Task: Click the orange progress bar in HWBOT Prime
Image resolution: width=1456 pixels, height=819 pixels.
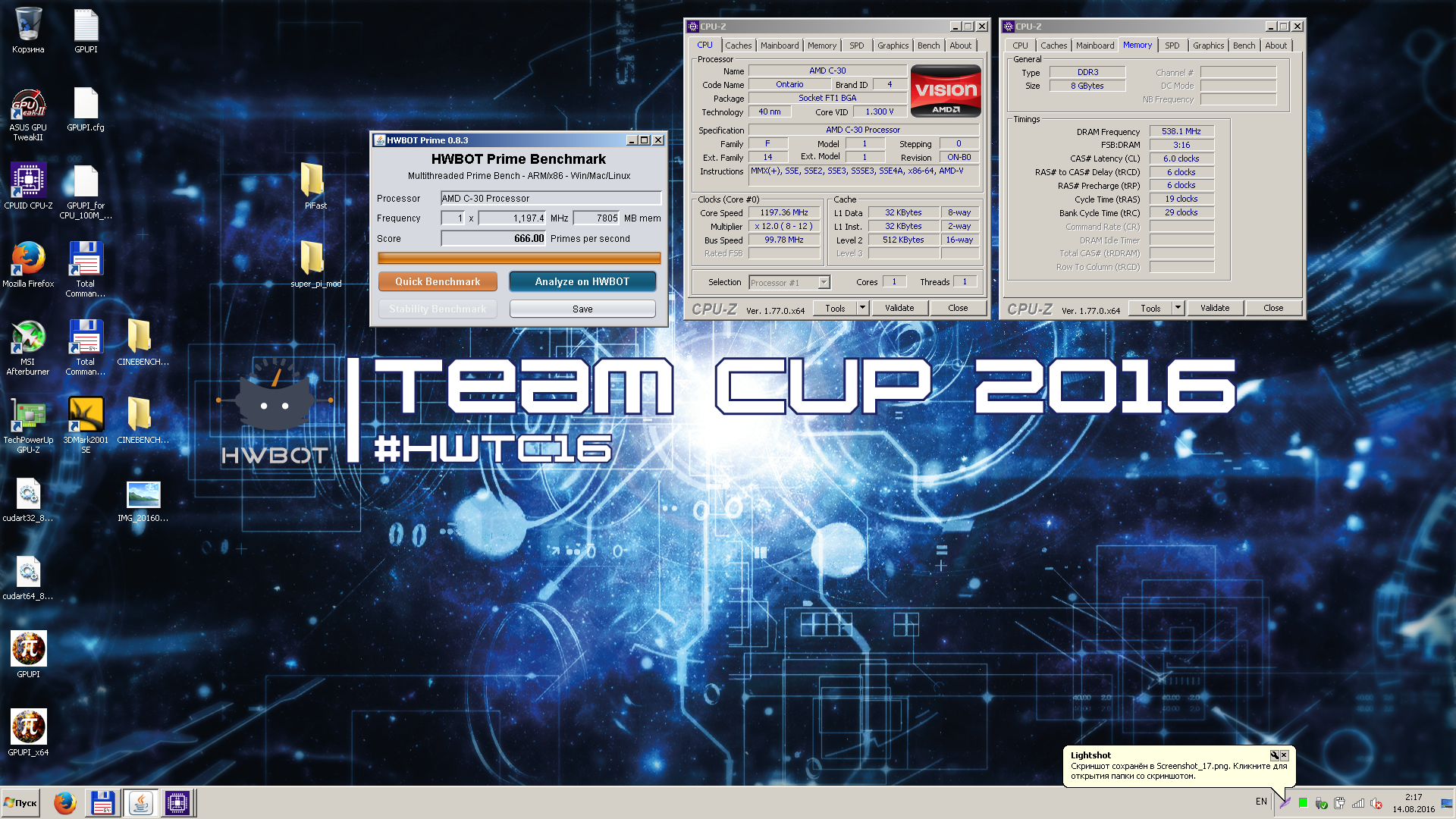Action: click(519, 258)
